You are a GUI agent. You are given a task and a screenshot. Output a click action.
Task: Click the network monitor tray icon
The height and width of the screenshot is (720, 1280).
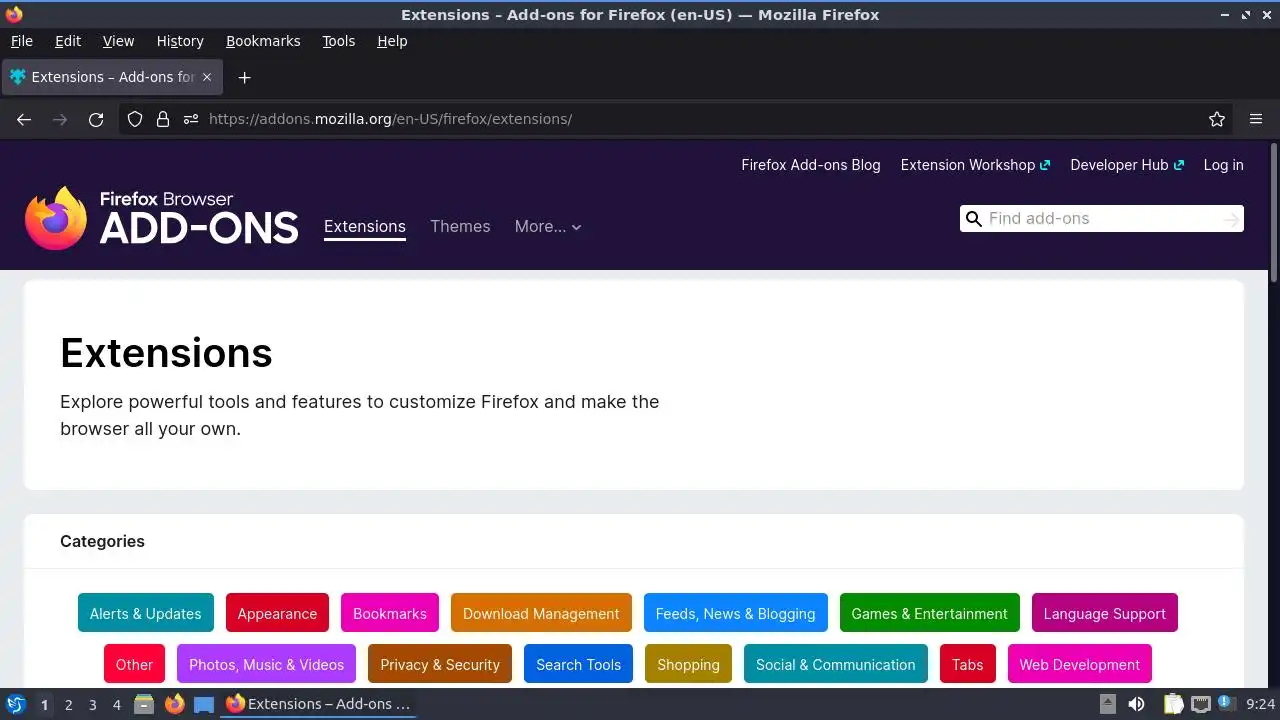point(1200,704)
